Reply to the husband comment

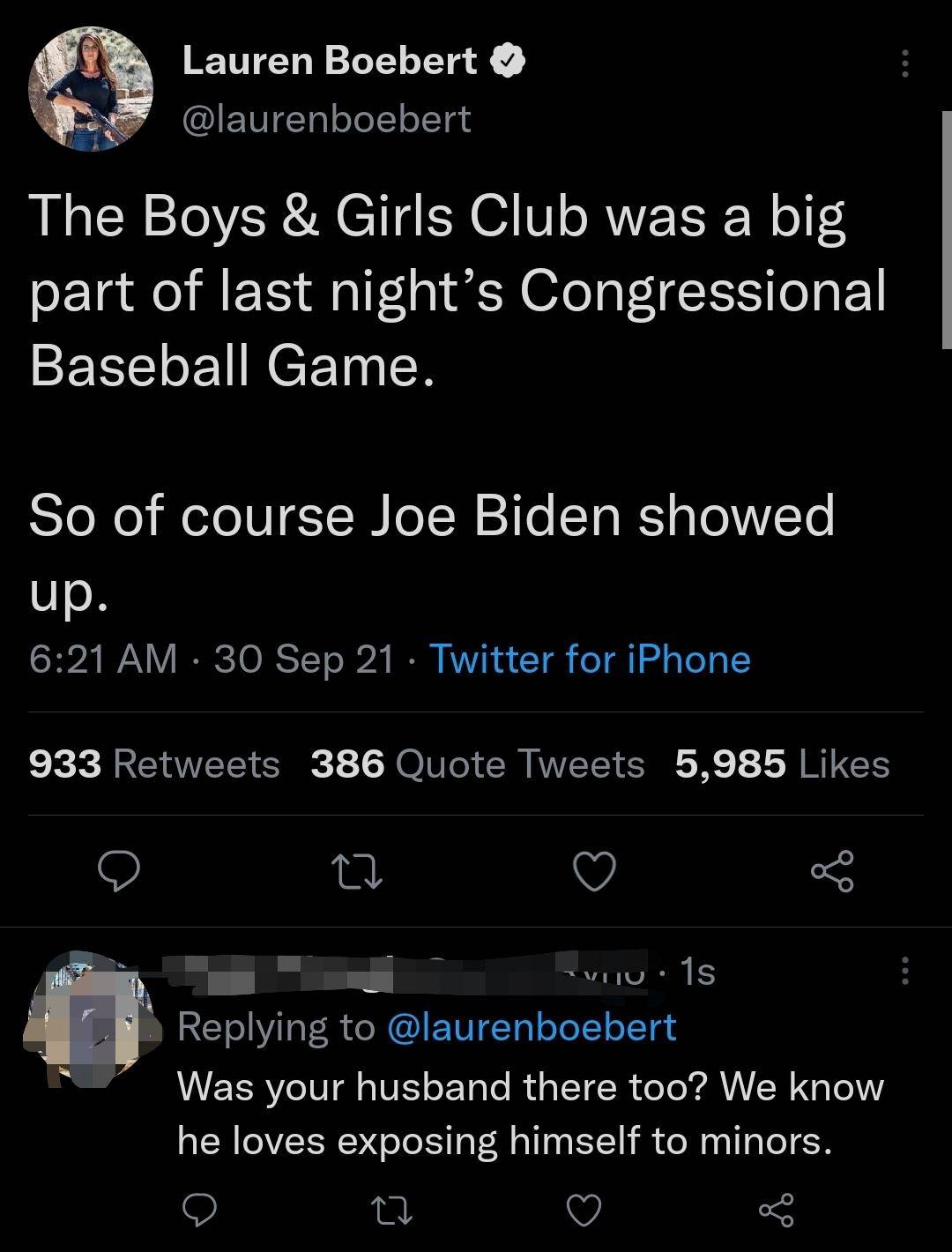tap(198, 1210)
